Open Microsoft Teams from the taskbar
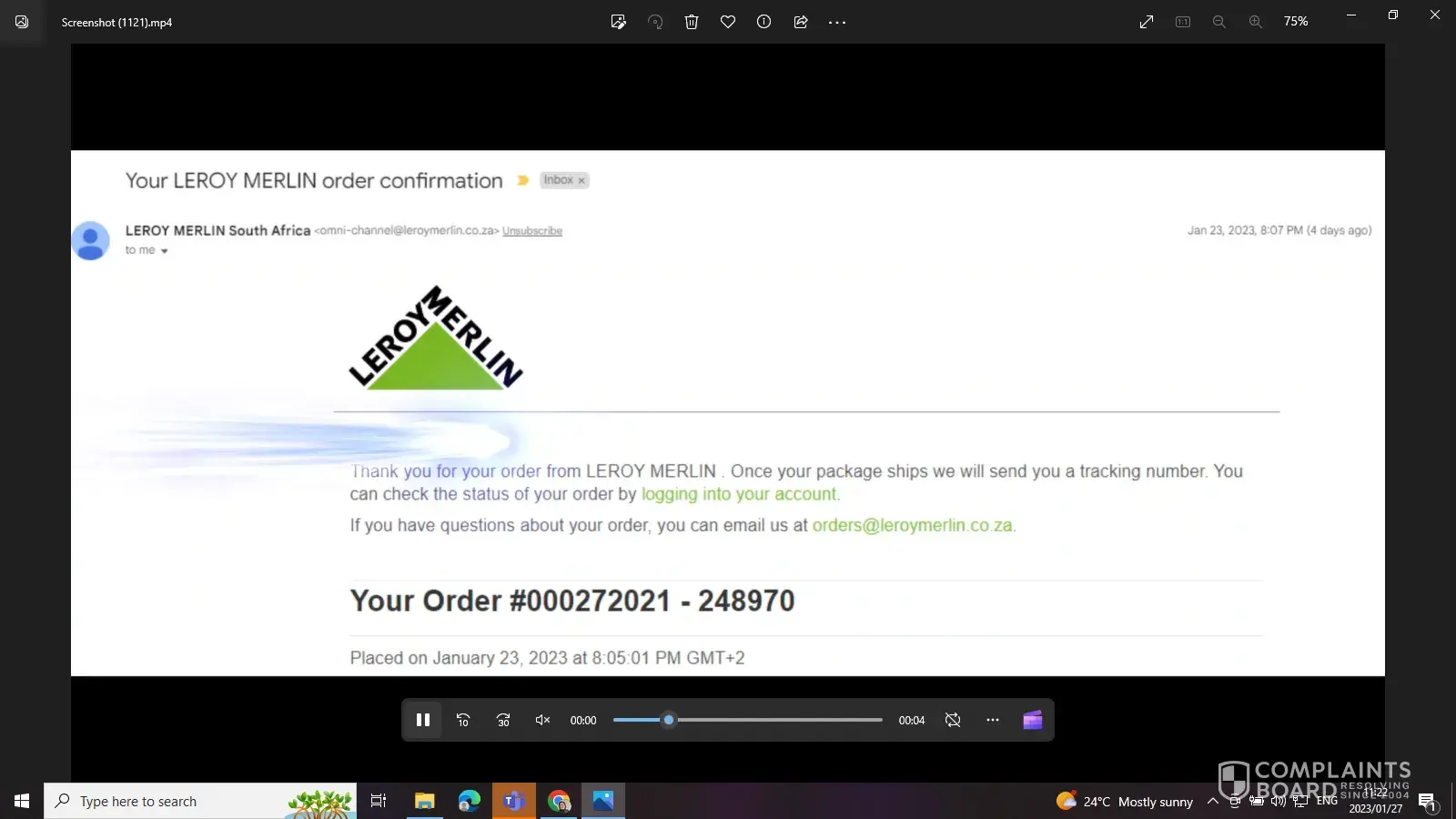1456x819 pixels. point(513,801)
